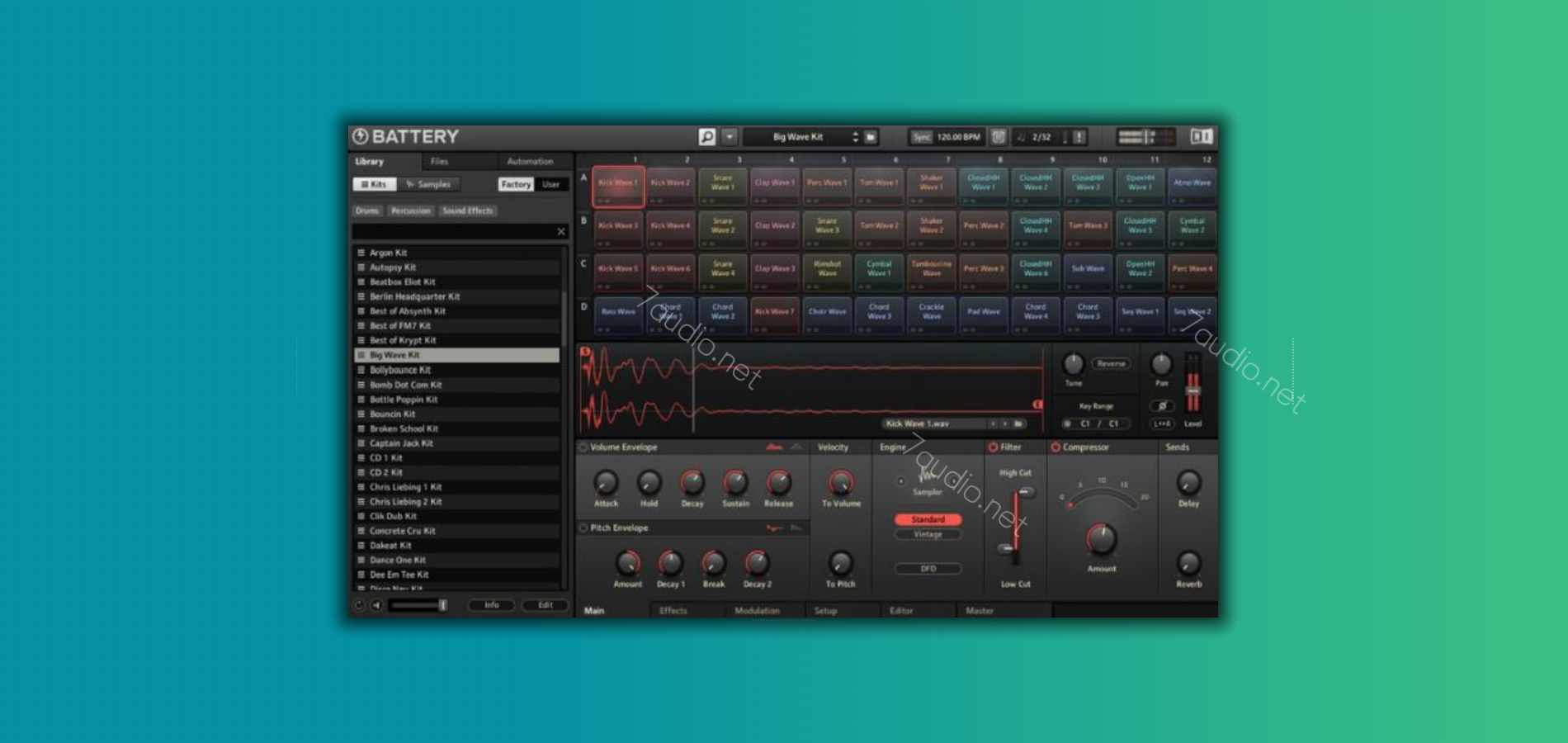Viewport: 1568px width, 743px height.
Task: Adjust the preview volume slider under the list
Action: pos(418,605)
